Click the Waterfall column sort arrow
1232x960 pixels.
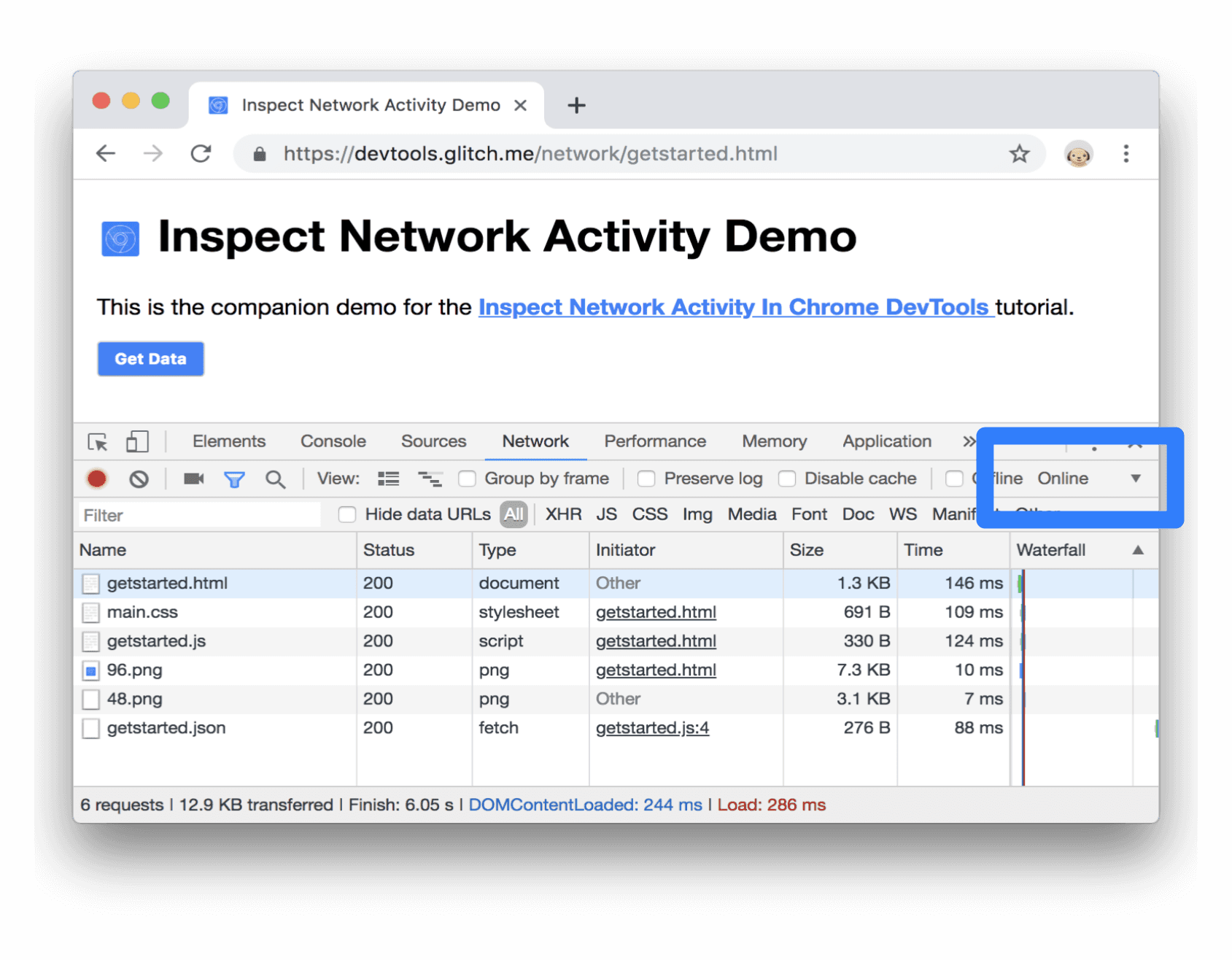click(x=1139, y=551)
